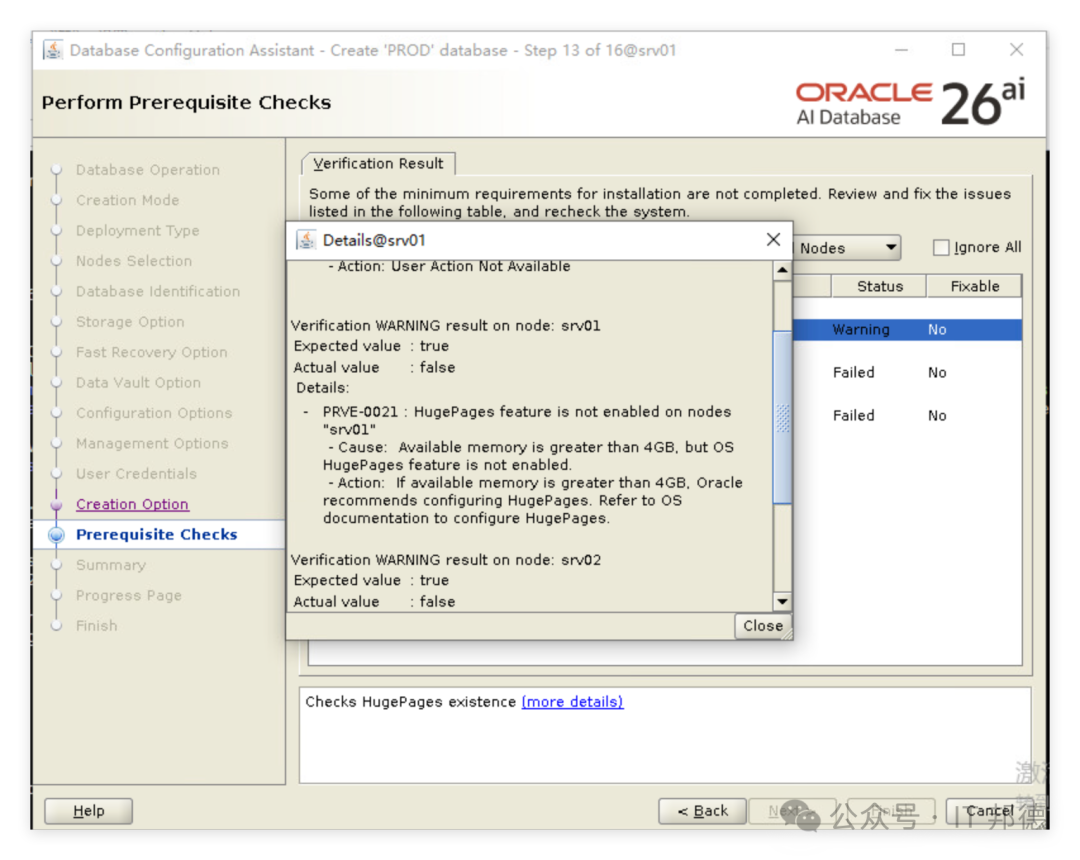The image size is (1080, 860).
Task: Go to Creation Option step in sidebar
Action: (132, 505)
